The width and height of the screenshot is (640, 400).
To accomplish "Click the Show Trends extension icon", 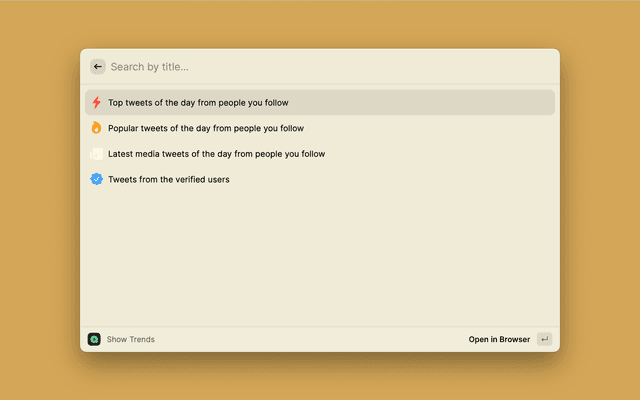I will (x=94, y=339).
